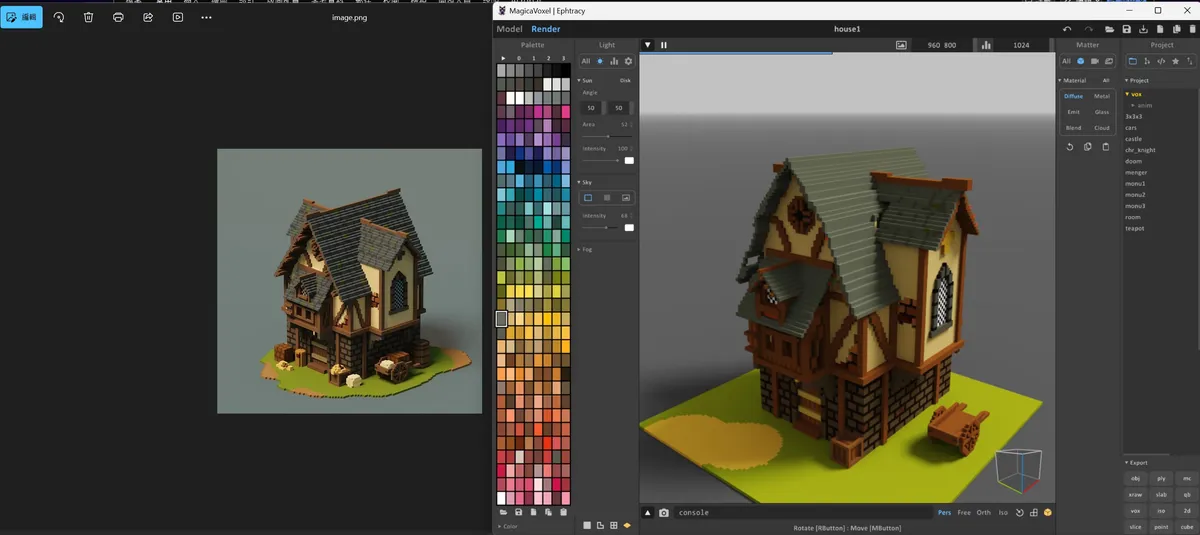Collapse the render toolbar with the top triangle
1200x535 pixels.
[x=648, y=45]
